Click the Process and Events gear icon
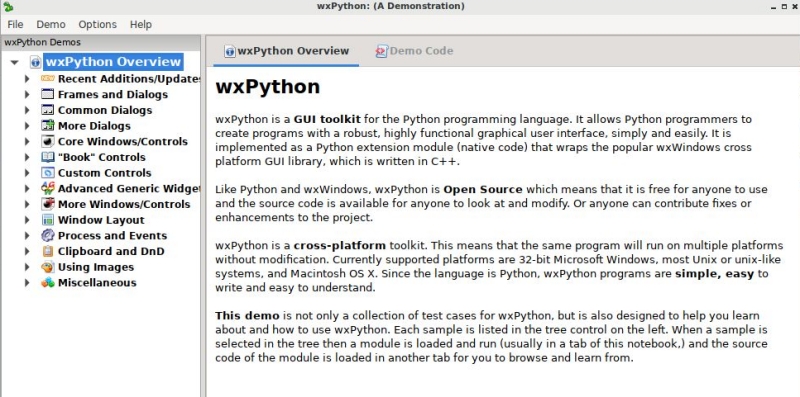800x397 pixels. click(47, 236)
